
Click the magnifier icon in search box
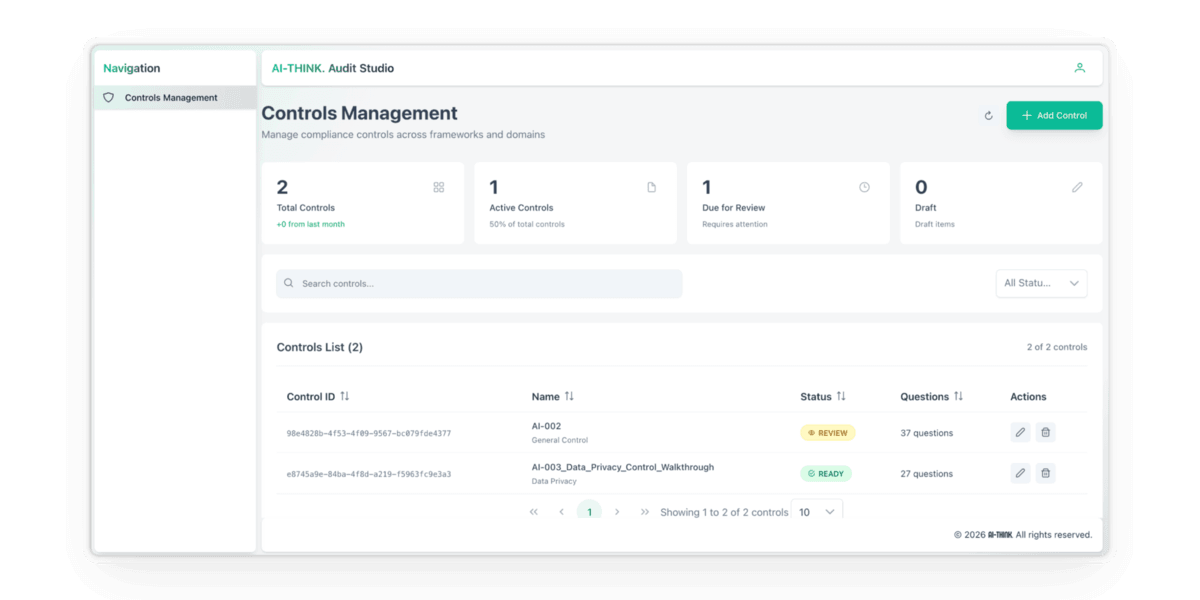[x=289, y=283]
